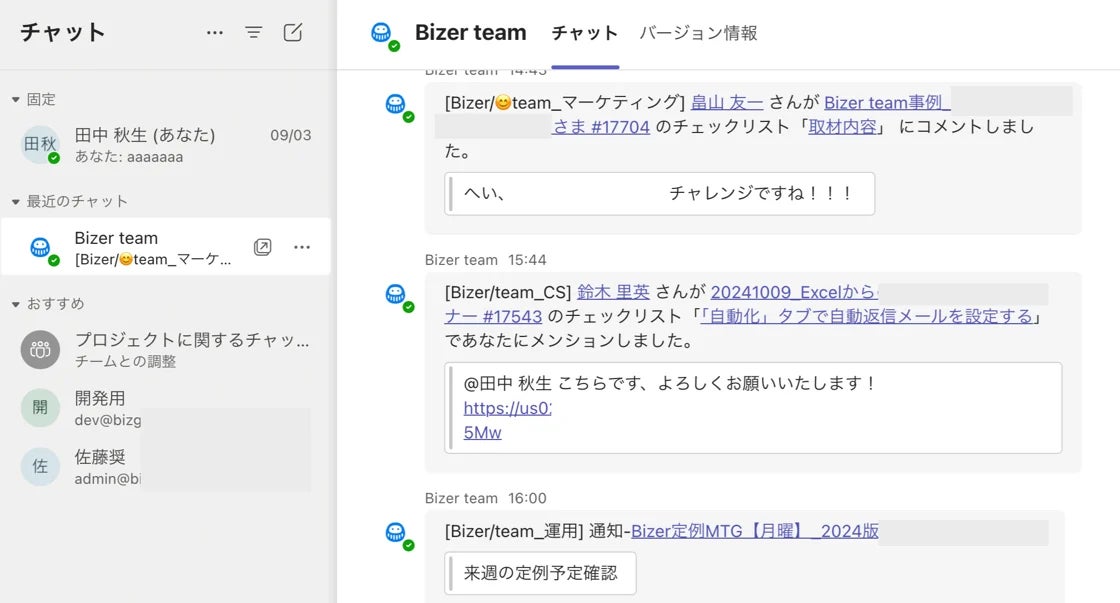Image resolution: width=1120 pixels, height=603 pixels.
Task: Click Bizer bot avatar on 16:00 message
Action: (x=397, y=534)
